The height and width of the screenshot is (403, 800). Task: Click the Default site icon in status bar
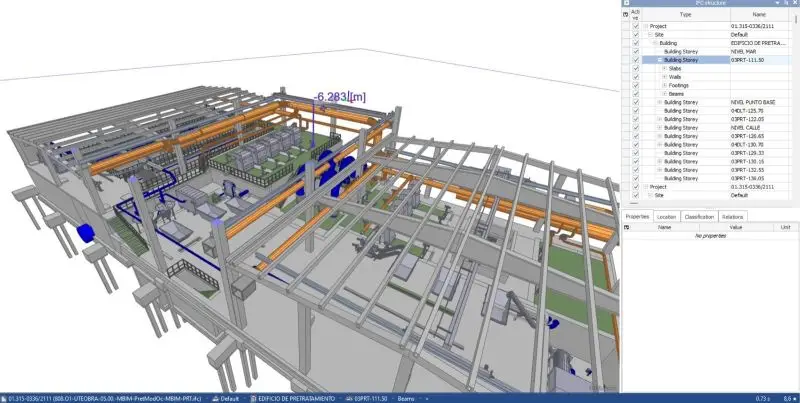[x=215, y=398]
